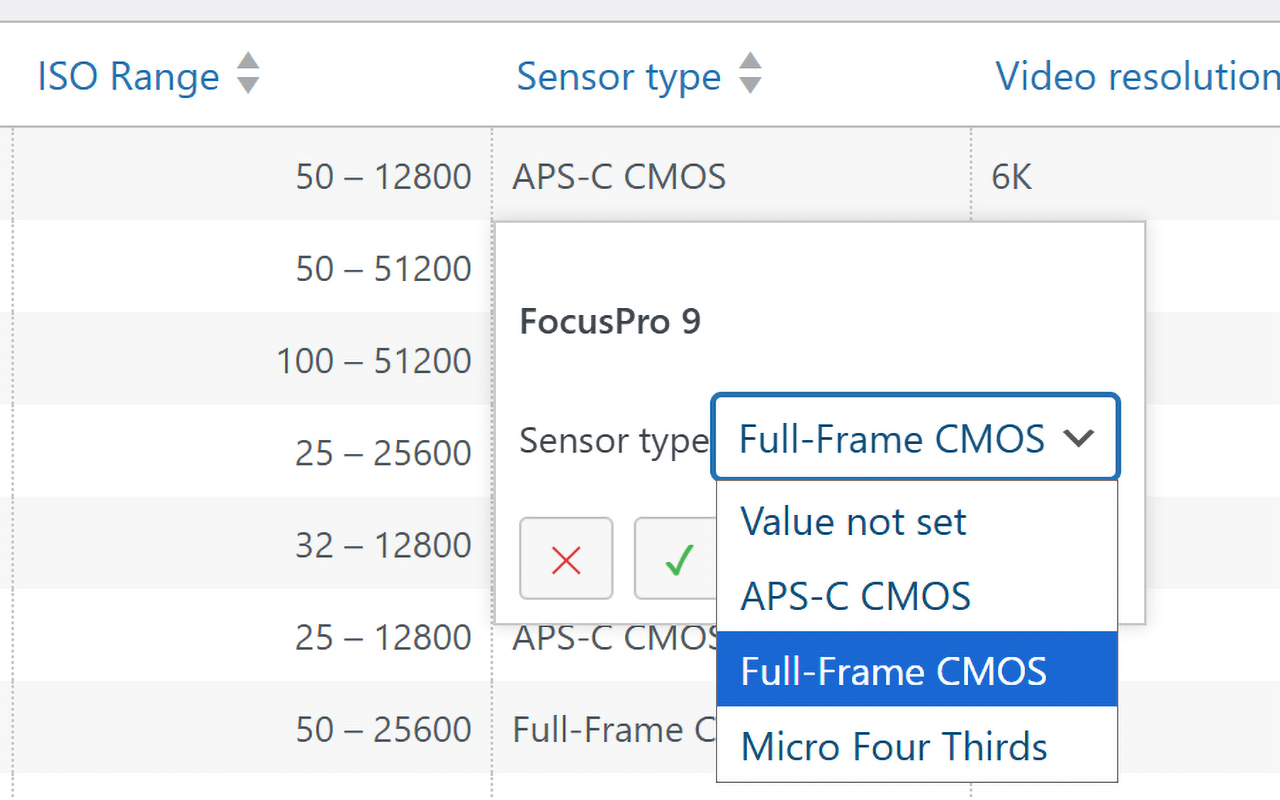Click the "100 – 51200" ISO cell
The image size is (1280, 800).
[x=374, y=361]
